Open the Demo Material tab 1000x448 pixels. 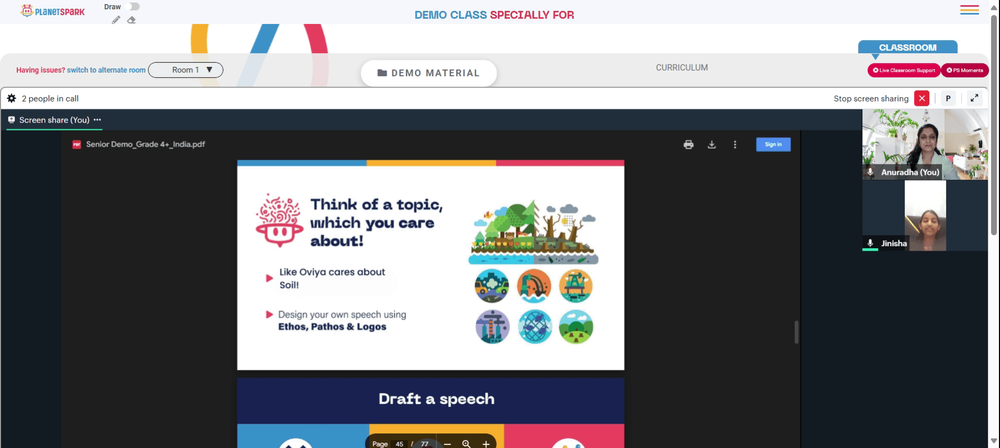[429, 73]
